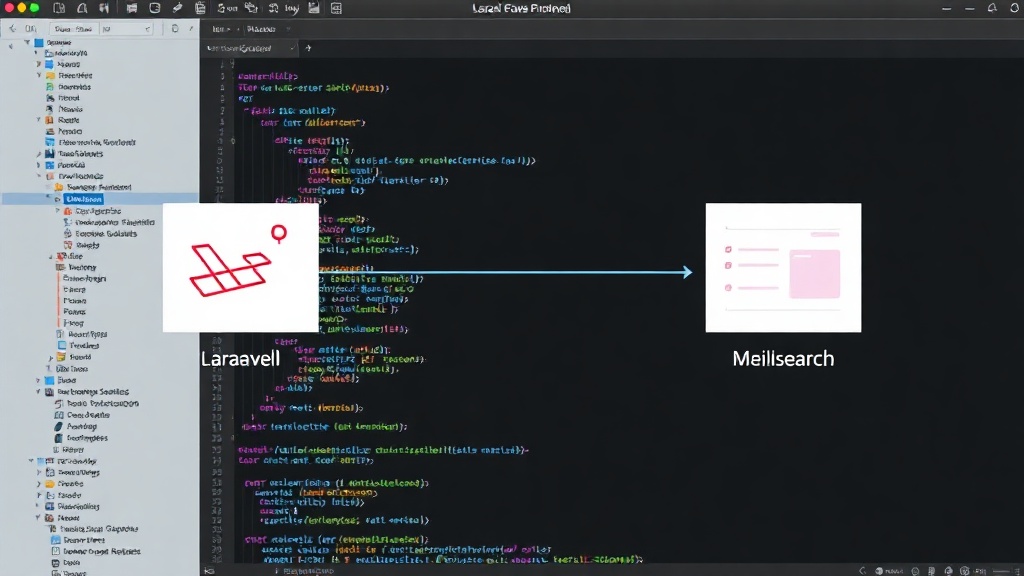Viewport: 1024px width, 576px height.
Task: Open the first dropdown in the sidebar header
Action: tap(74, 29)
